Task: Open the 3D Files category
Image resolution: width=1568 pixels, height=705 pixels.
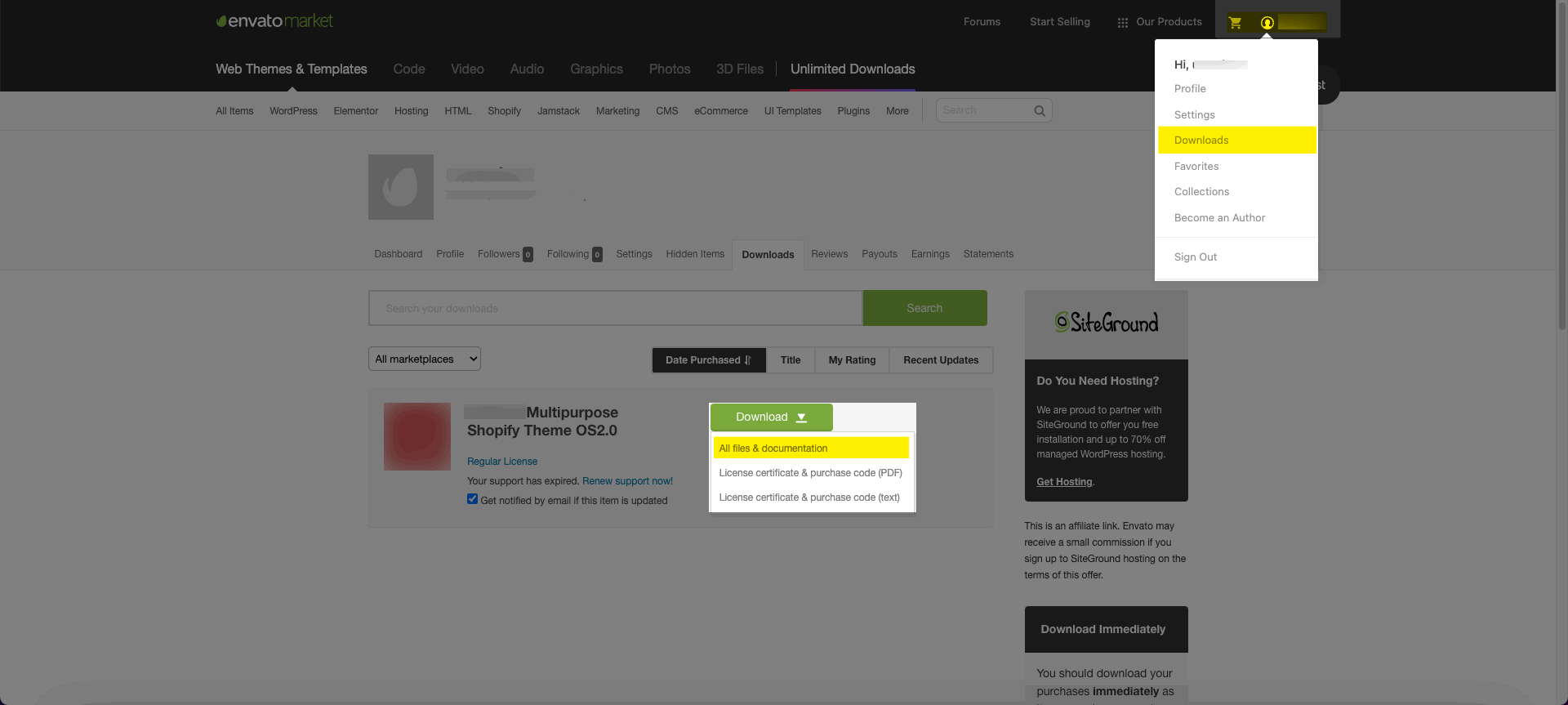Action: pos(740,69)
